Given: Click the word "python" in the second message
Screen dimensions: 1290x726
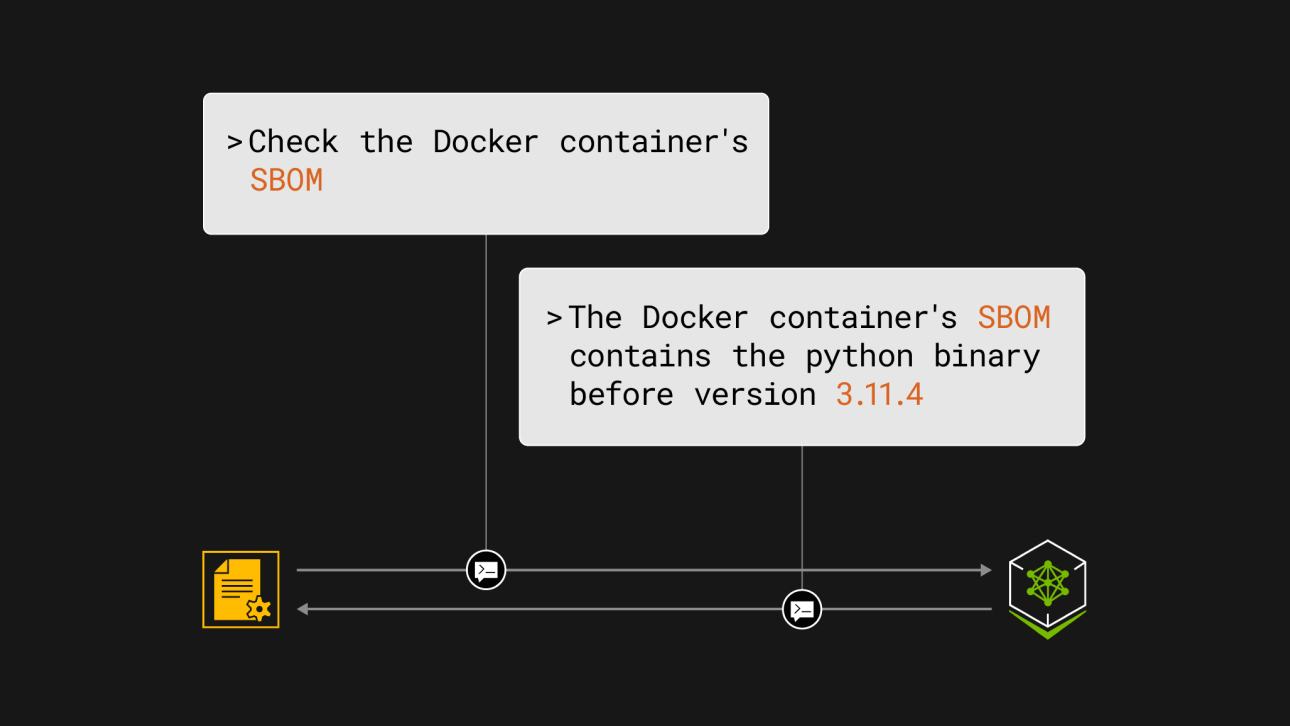Looking at the screenshot, I should pyautogui.click(x=859, y=356).
